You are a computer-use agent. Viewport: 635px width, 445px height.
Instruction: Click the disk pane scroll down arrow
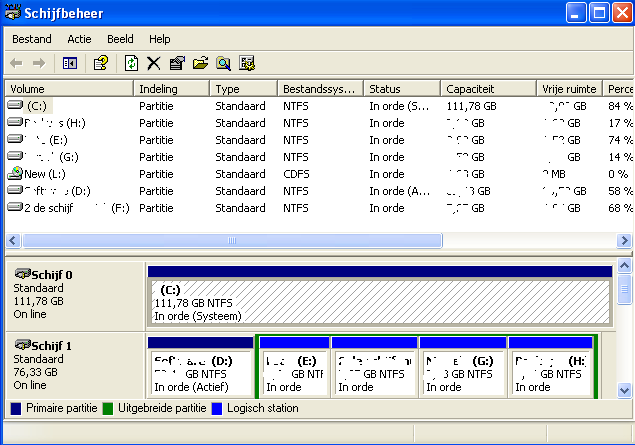(x=624, y=390)
